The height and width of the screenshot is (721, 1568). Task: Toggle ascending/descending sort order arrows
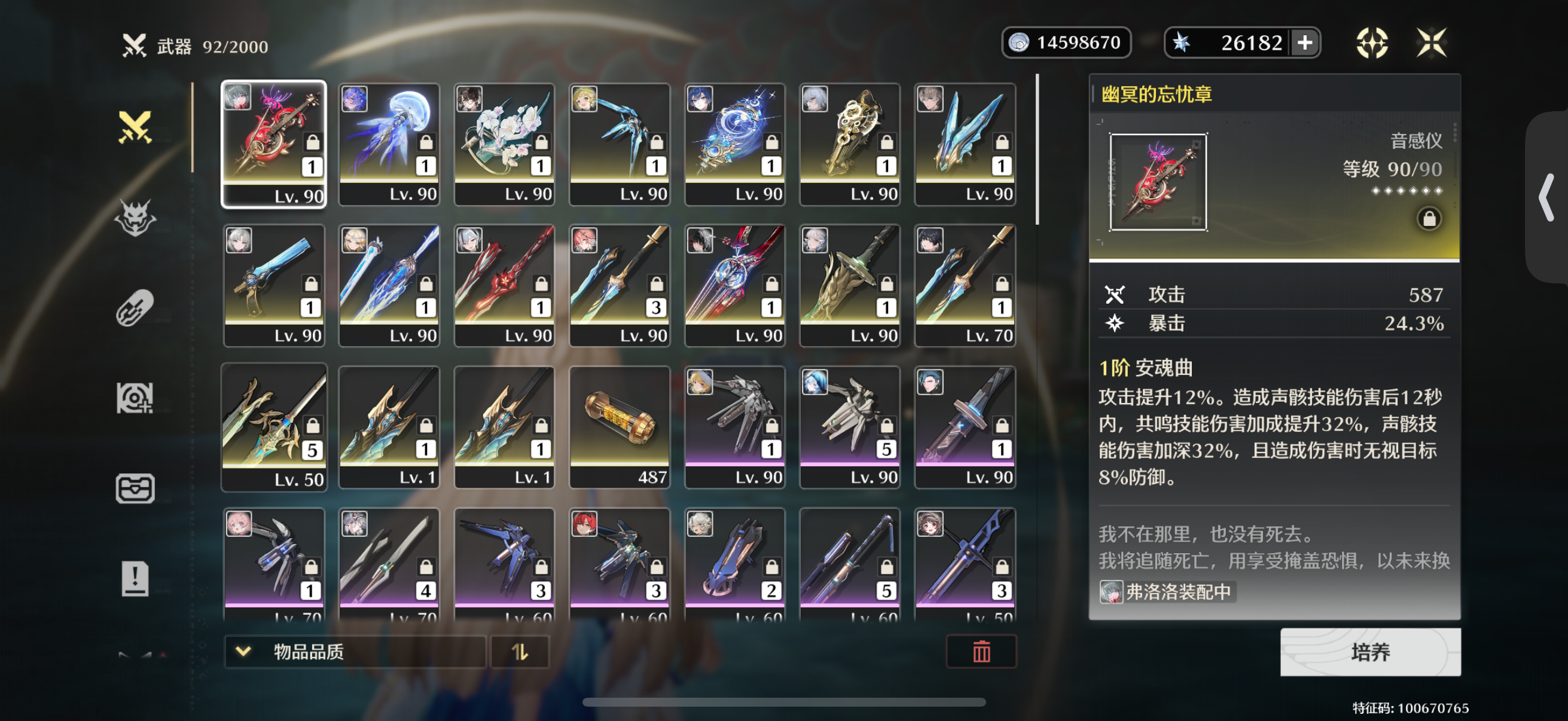coord(520,652)
